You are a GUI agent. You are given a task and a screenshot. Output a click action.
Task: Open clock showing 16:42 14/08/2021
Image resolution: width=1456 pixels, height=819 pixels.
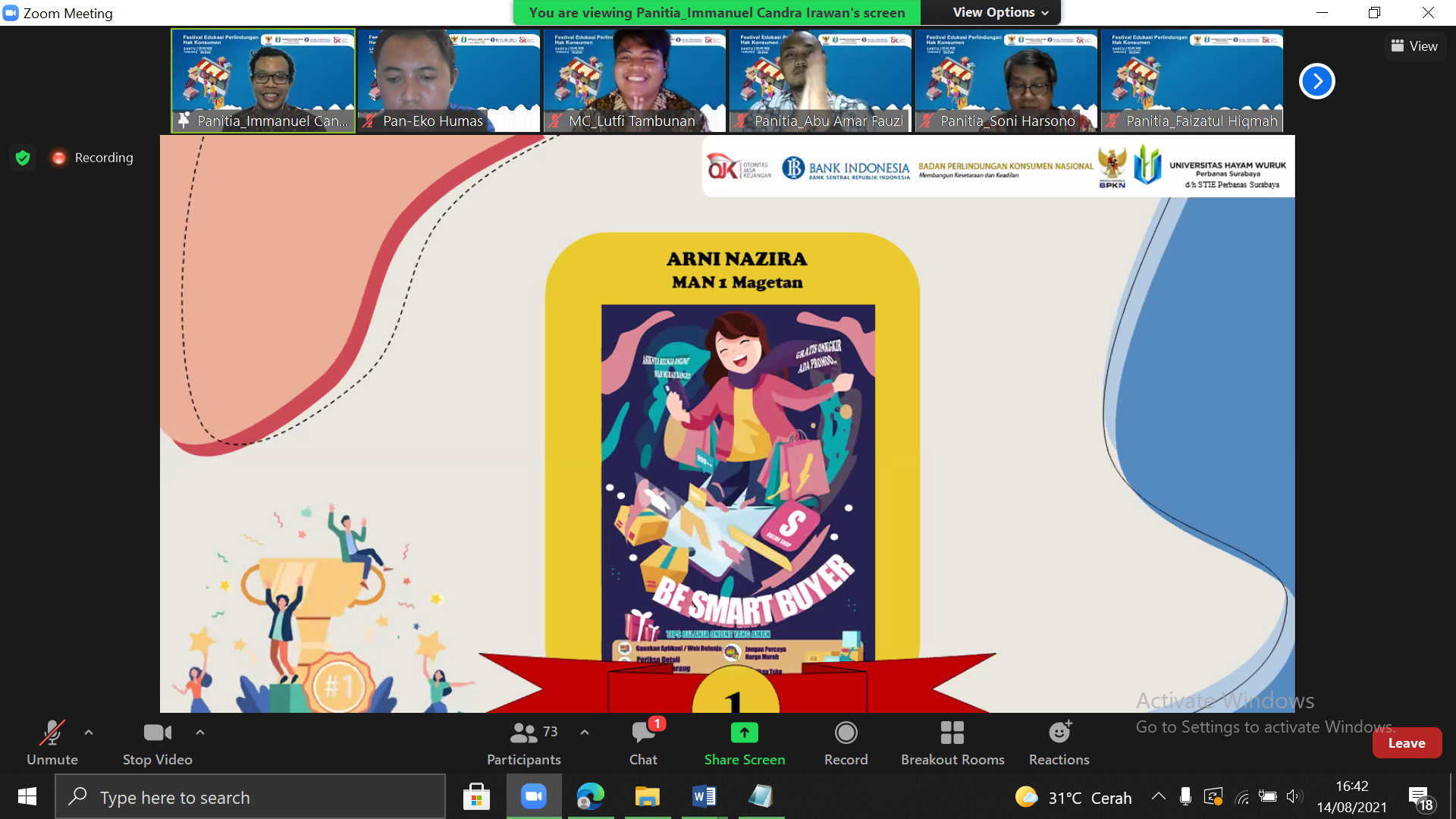click(x=1352, y=797)
